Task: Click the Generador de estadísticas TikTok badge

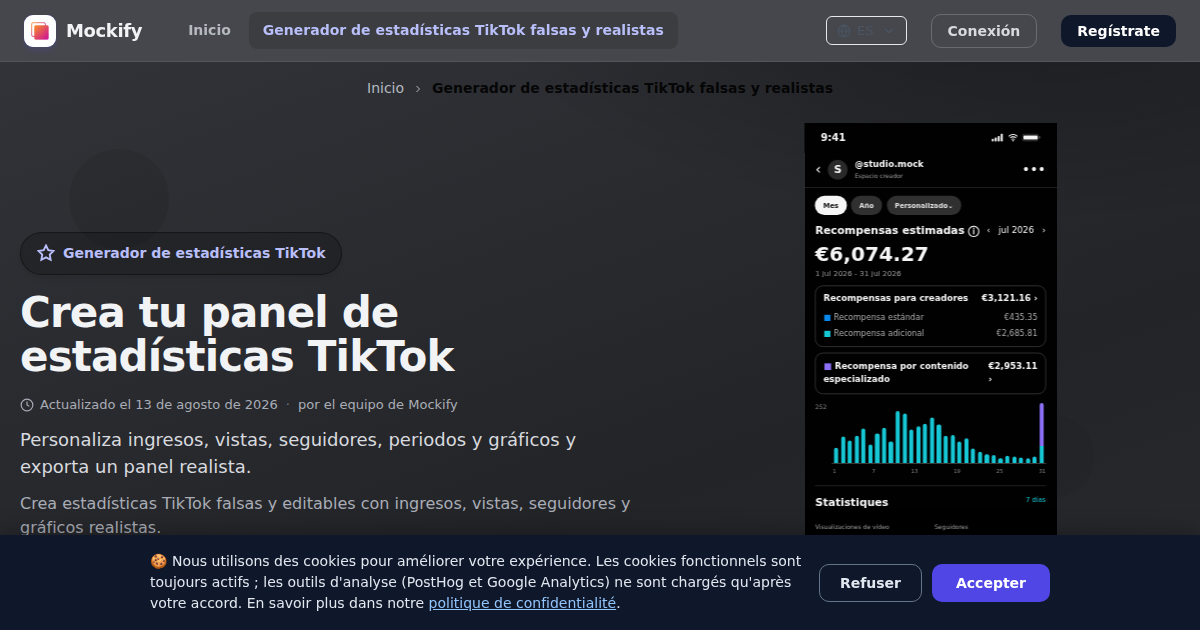Action: click(x=181, y=253)
